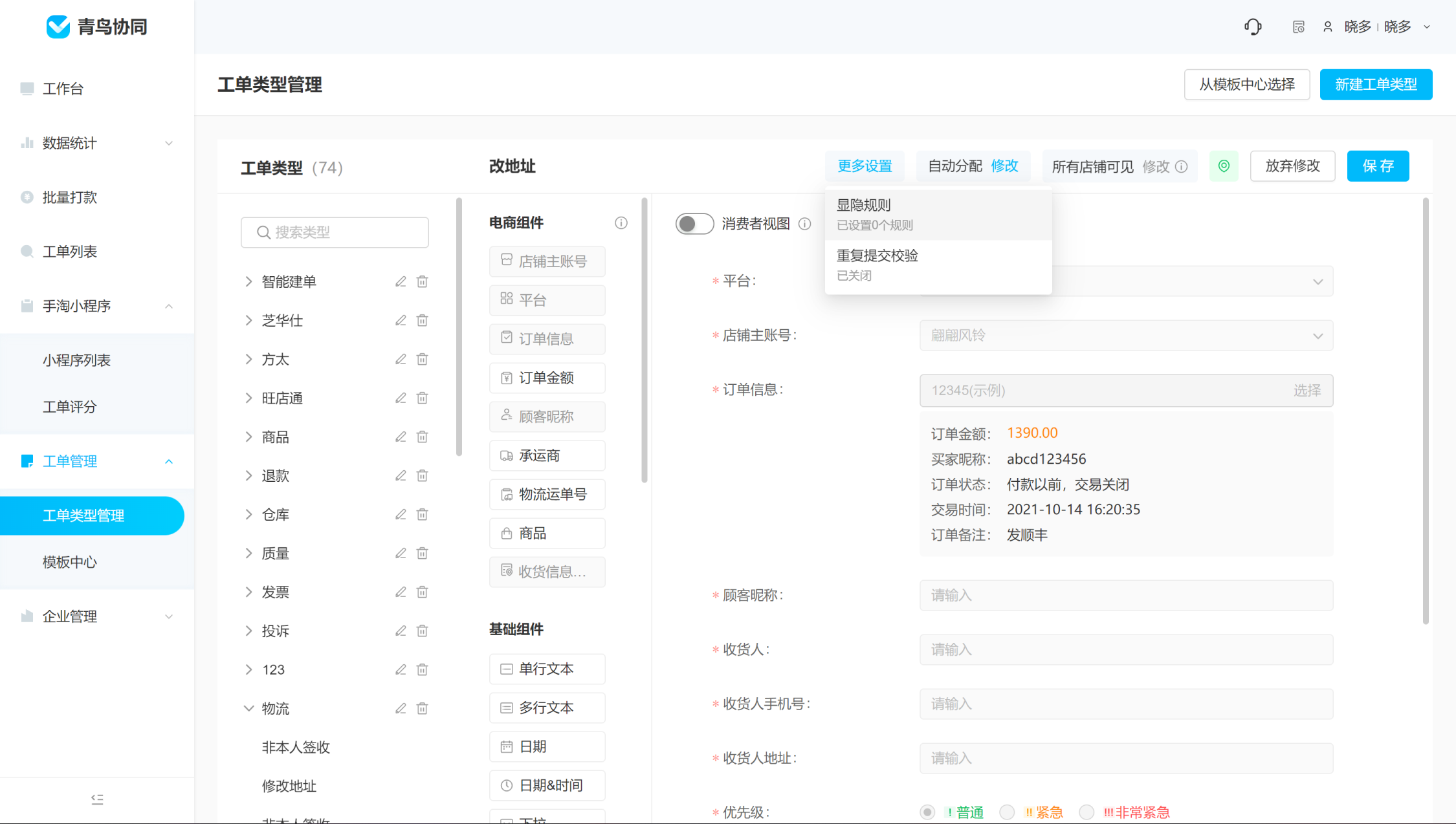1456x824 pixels.
Task: Open the 晓多 account dropdown arrow
Action: coord(1427,27)
